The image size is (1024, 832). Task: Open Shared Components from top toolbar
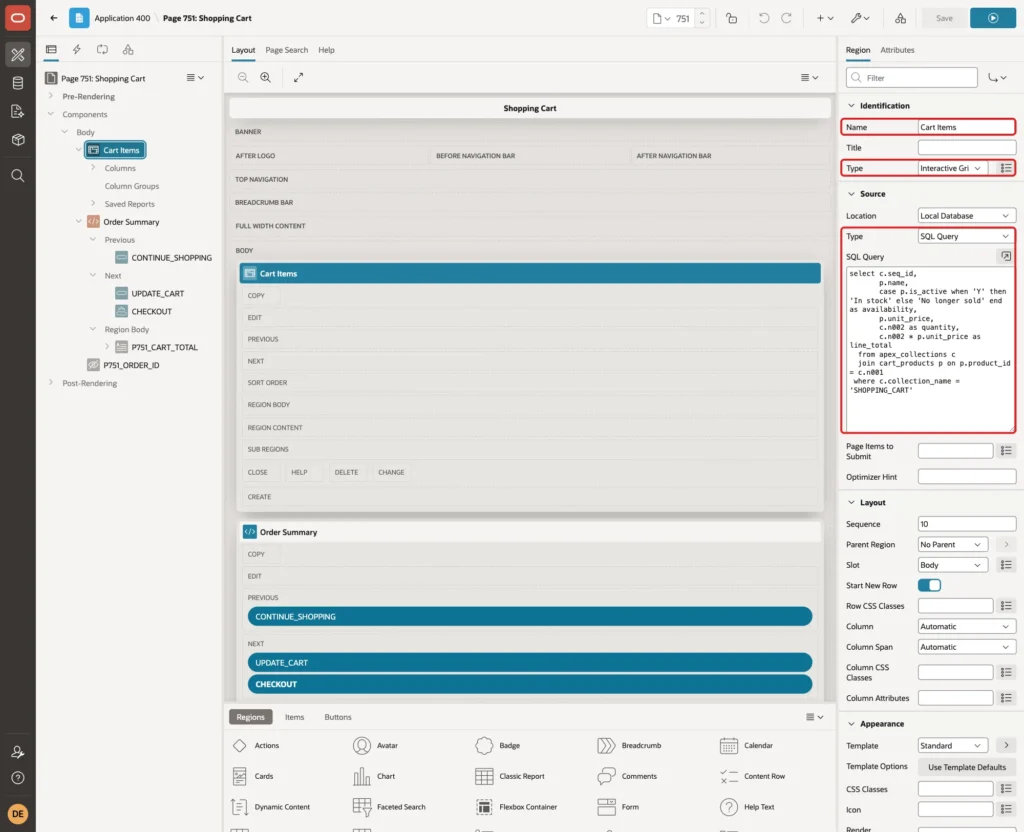click(901, 18)
